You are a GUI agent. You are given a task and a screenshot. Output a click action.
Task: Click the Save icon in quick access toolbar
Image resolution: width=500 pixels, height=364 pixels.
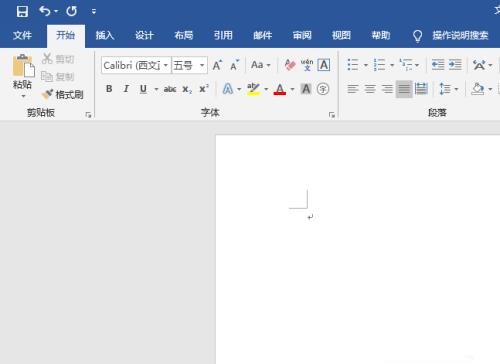point(22,11)
